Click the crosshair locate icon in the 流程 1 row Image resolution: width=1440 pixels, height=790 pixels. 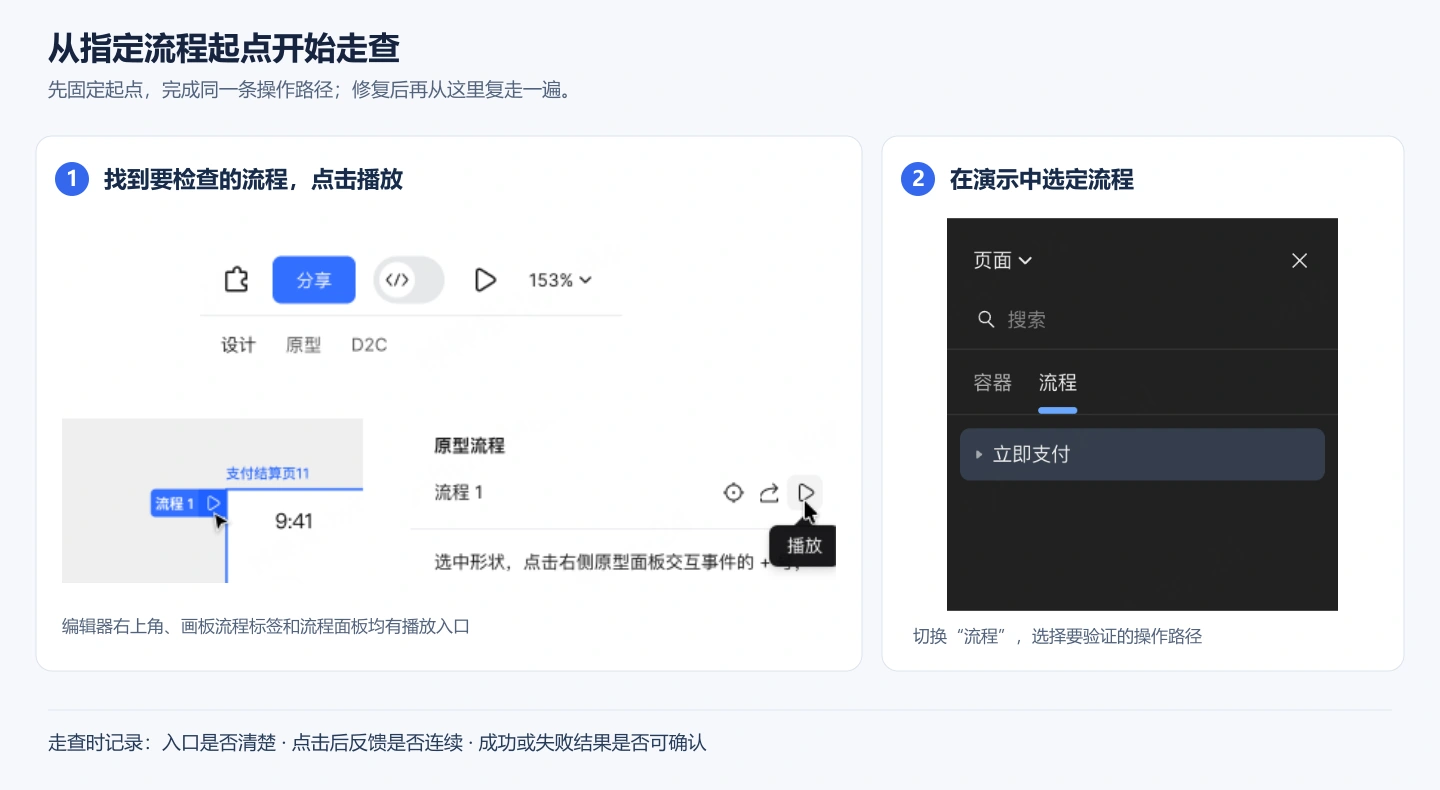(734, 492)
